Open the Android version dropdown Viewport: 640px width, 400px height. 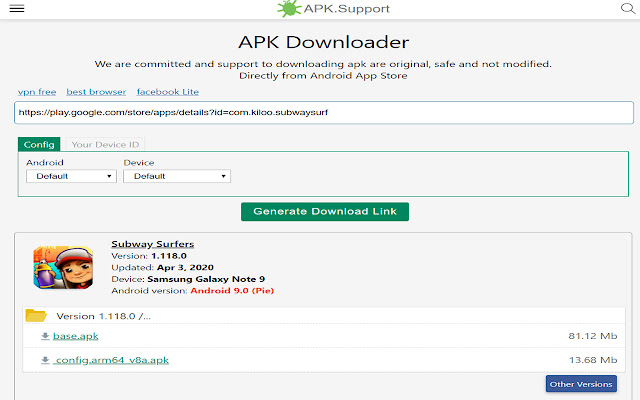[71, 176]
